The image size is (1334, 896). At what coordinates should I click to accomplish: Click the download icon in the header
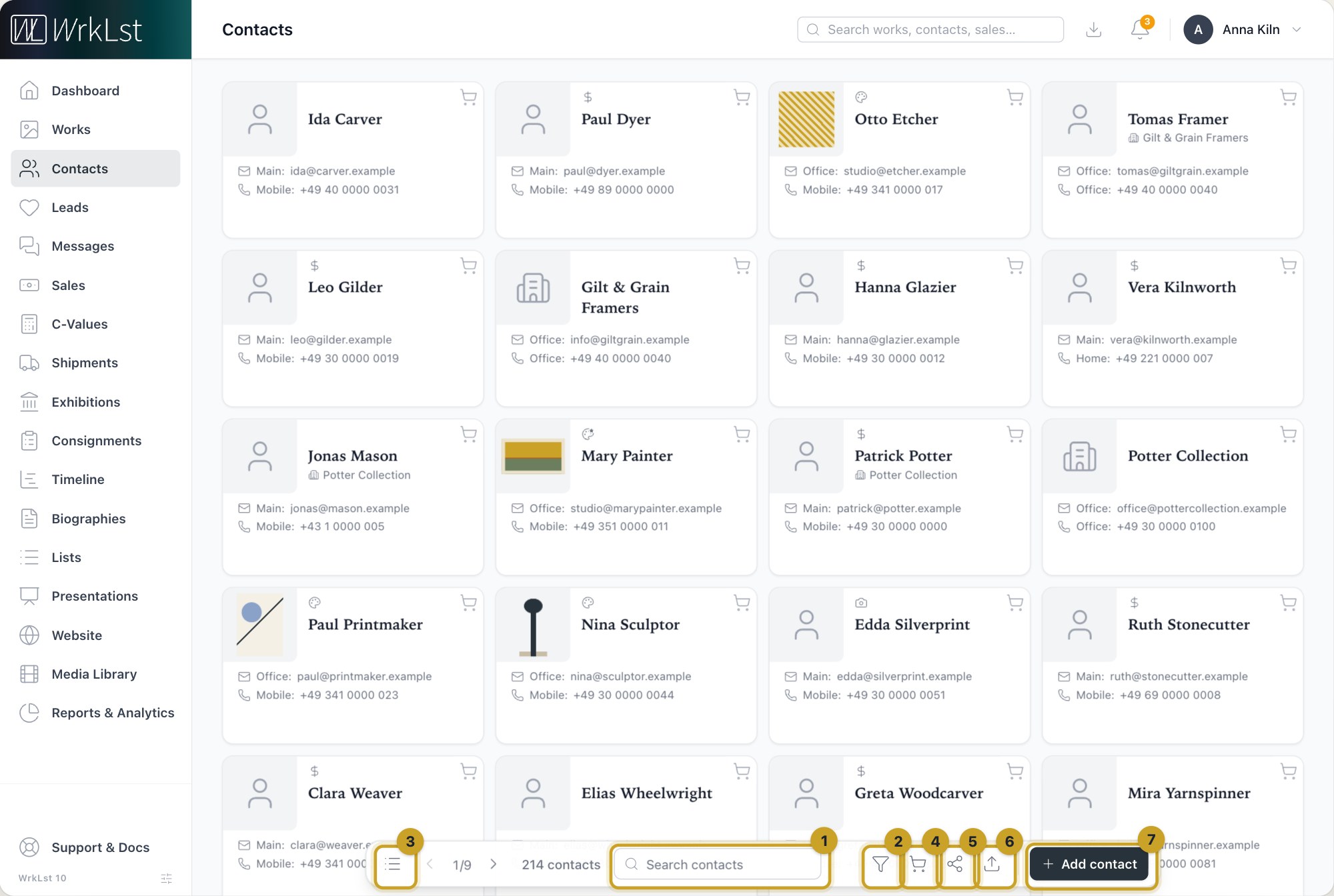coord(1094,29)
